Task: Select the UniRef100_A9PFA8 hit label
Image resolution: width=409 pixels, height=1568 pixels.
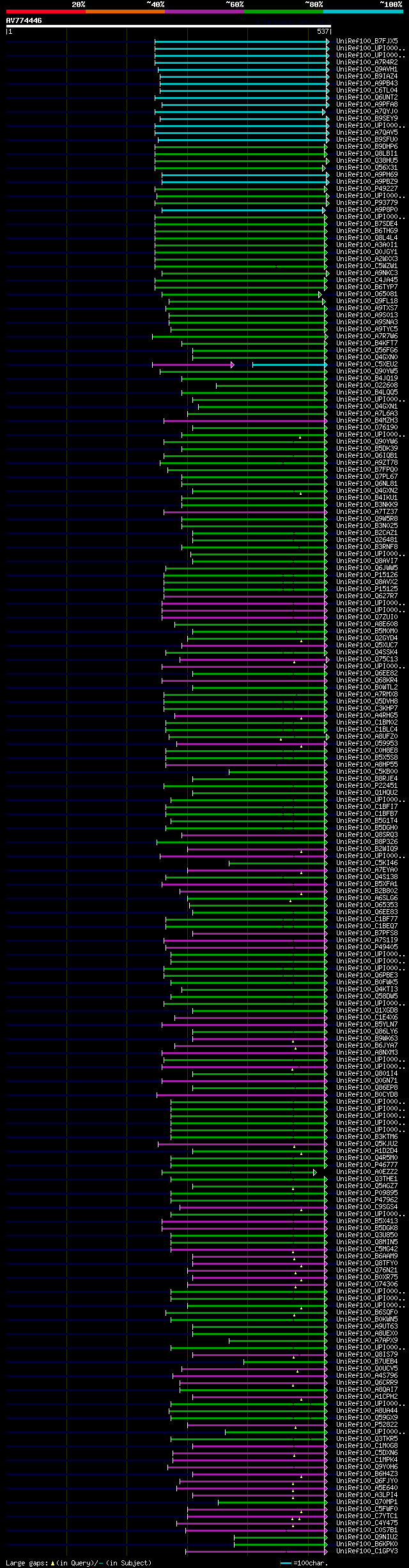Action: click(367, 104)
